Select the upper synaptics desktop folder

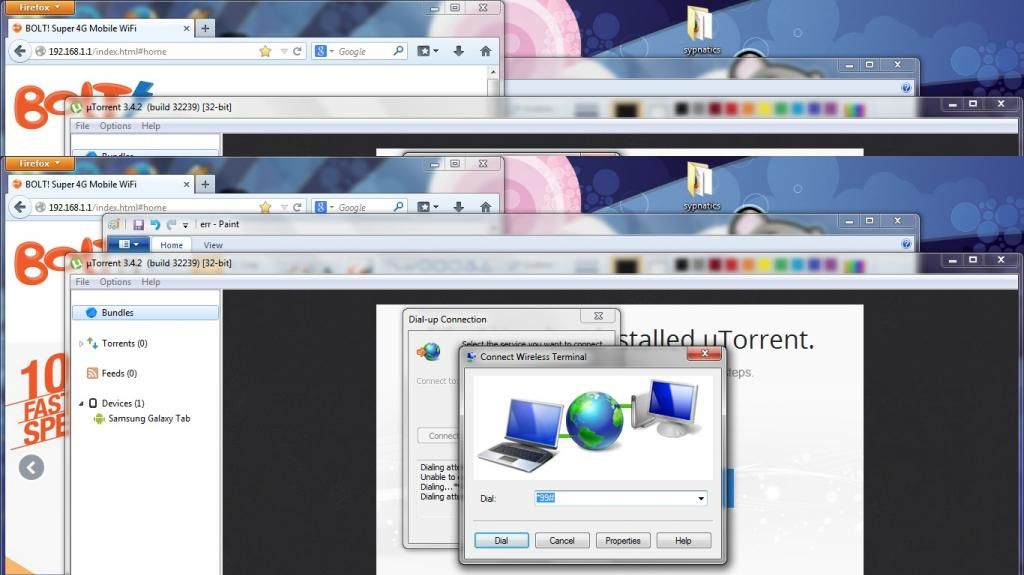[701, 31]
